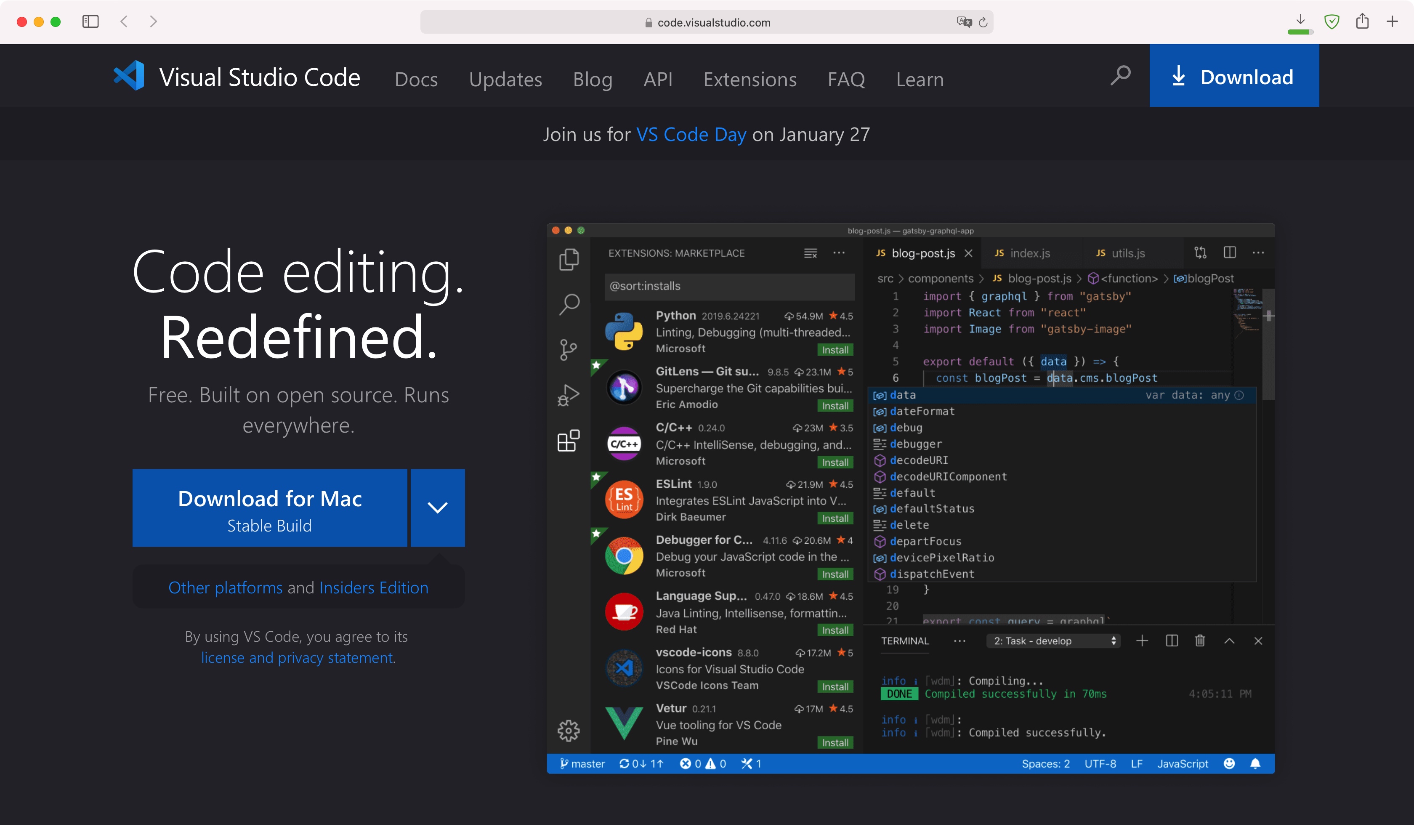Split the terminal panel icon
This screenshot has height=840, width=1414.
click(1172, 641)
